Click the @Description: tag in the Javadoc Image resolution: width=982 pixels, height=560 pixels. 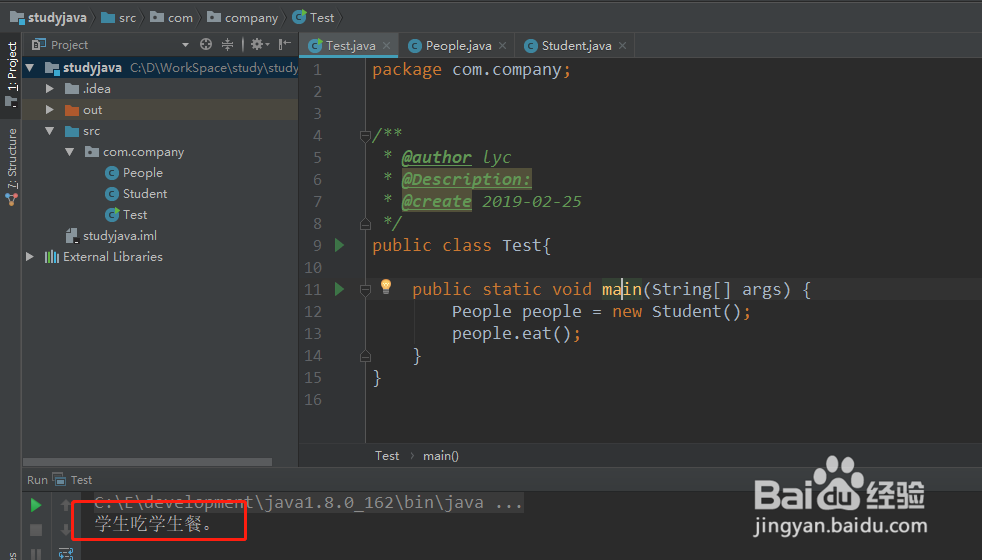pos(467,180)
